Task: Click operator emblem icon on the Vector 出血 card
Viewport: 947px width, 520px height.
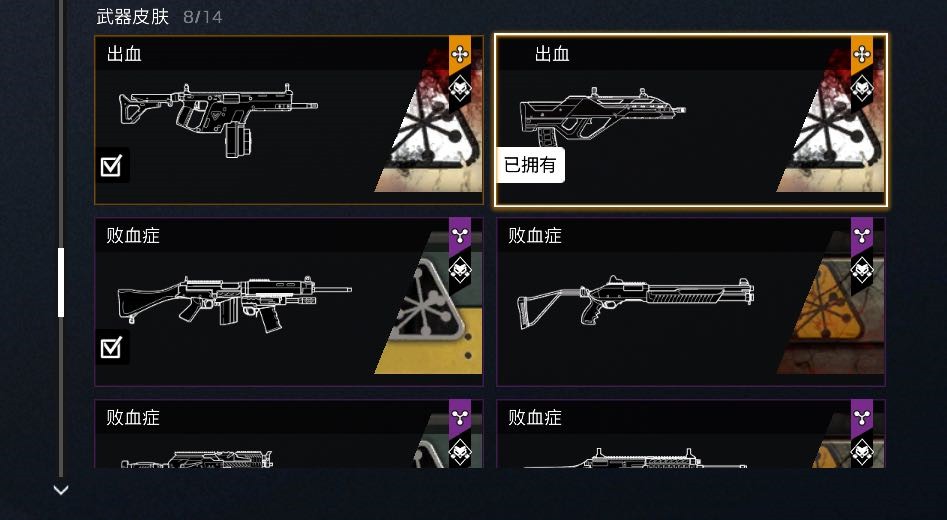Action: coord(460,89)
